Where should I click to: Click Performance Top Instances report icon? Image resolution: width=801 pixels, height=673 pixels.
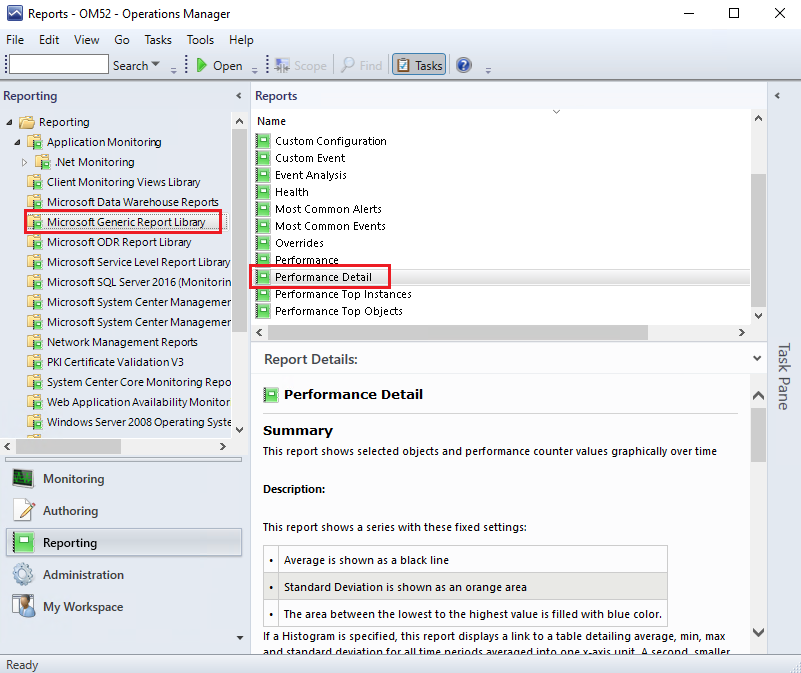pos(263,294)
